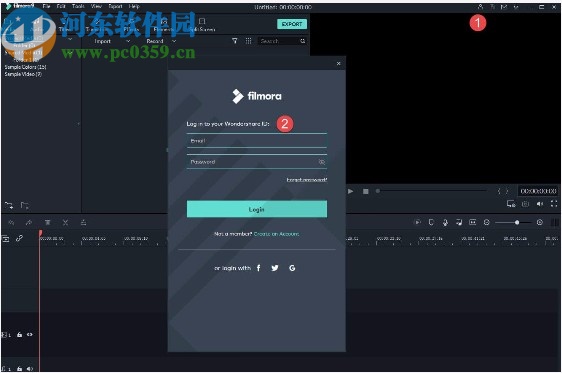Screen dimensions: 562x373
Task: Click the Login button
Action: tap(257, 209)
